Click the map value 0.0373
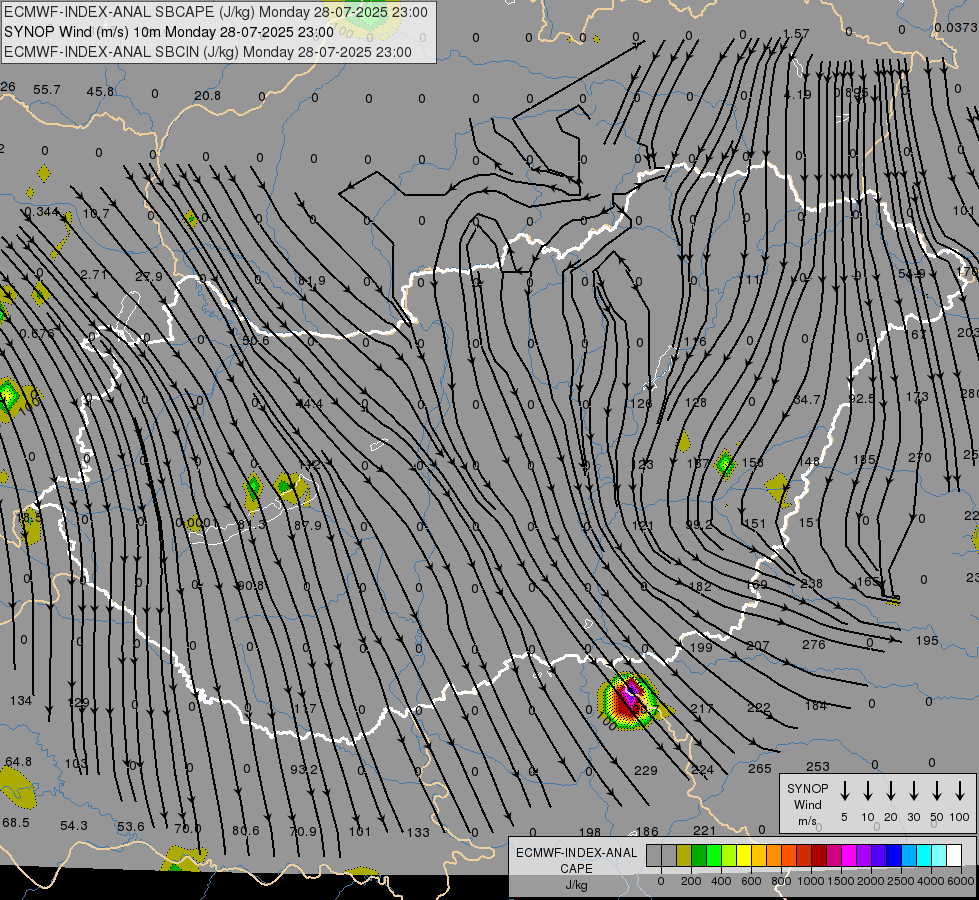The height and width of the screenshot is (900, 979). click(x=956, y=27)
